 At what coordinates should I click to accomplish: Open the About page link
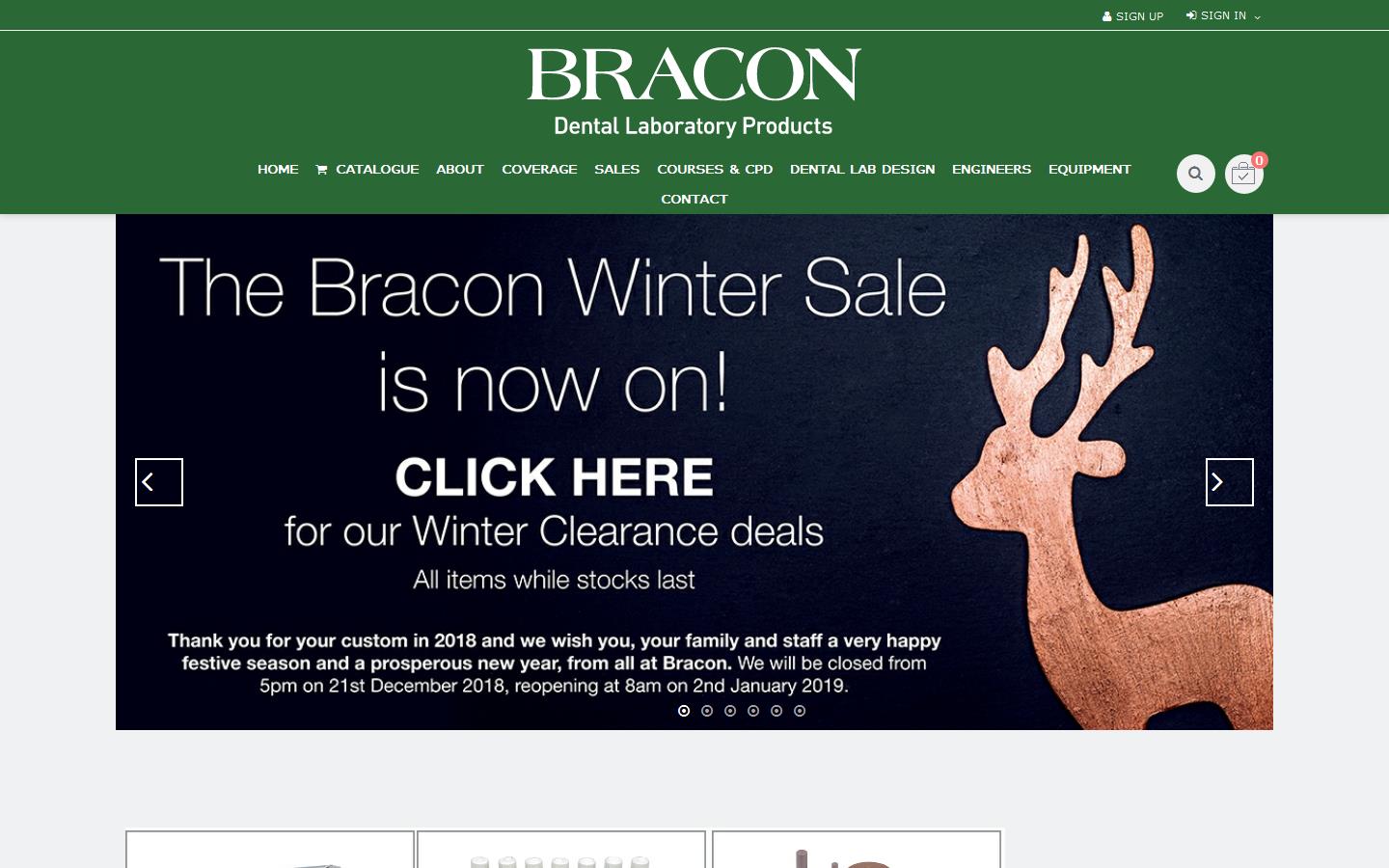pos(460,169)
